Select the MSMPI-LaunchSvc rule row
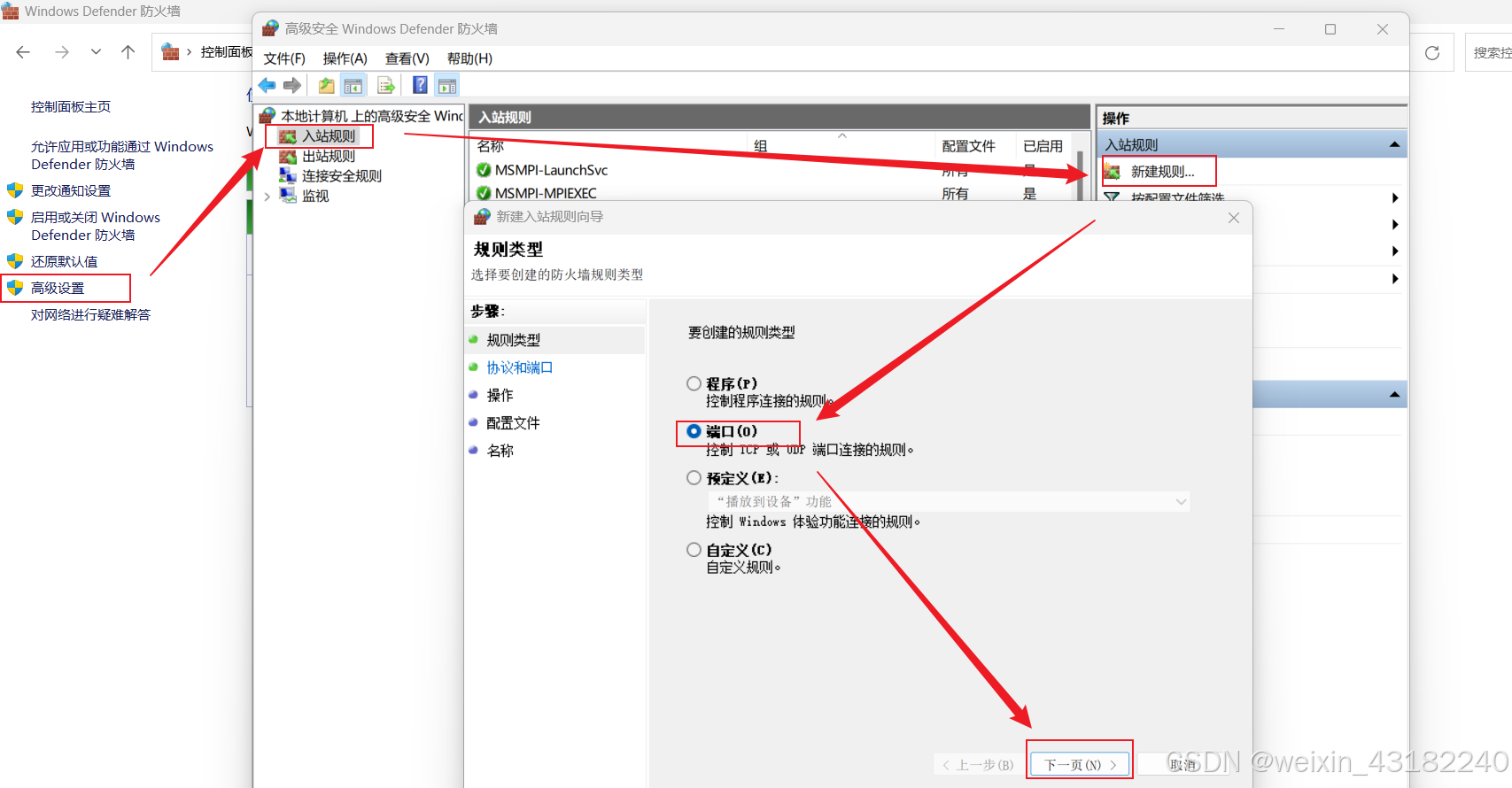This screenshot has height=788, width=1512. (771, 170)
